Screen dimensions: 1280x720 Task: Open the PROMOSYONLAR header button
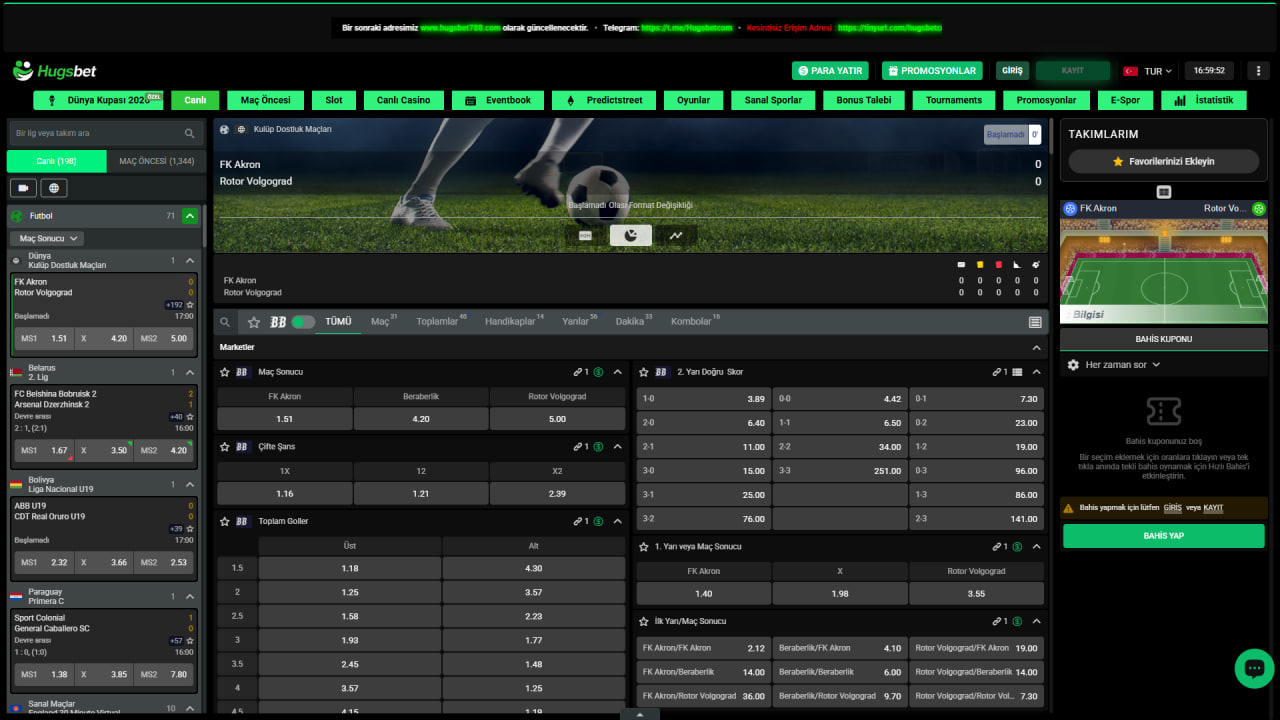coord(932,71)
